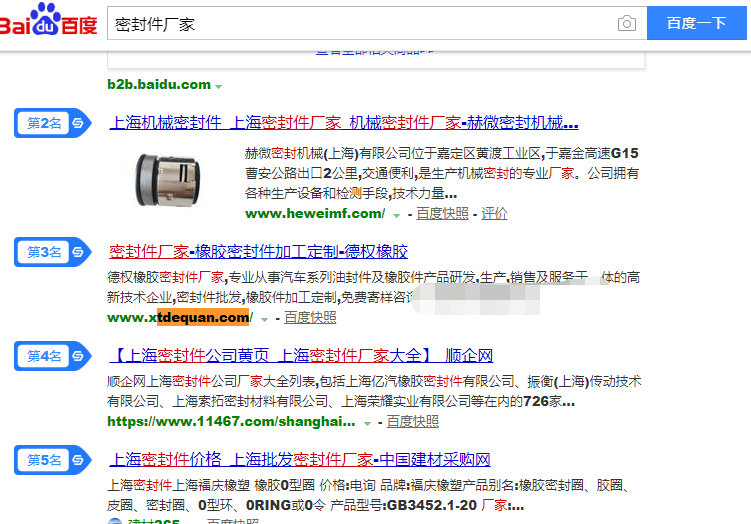Open 百度快照 for the heweimf result

click(x=442, y=213)
